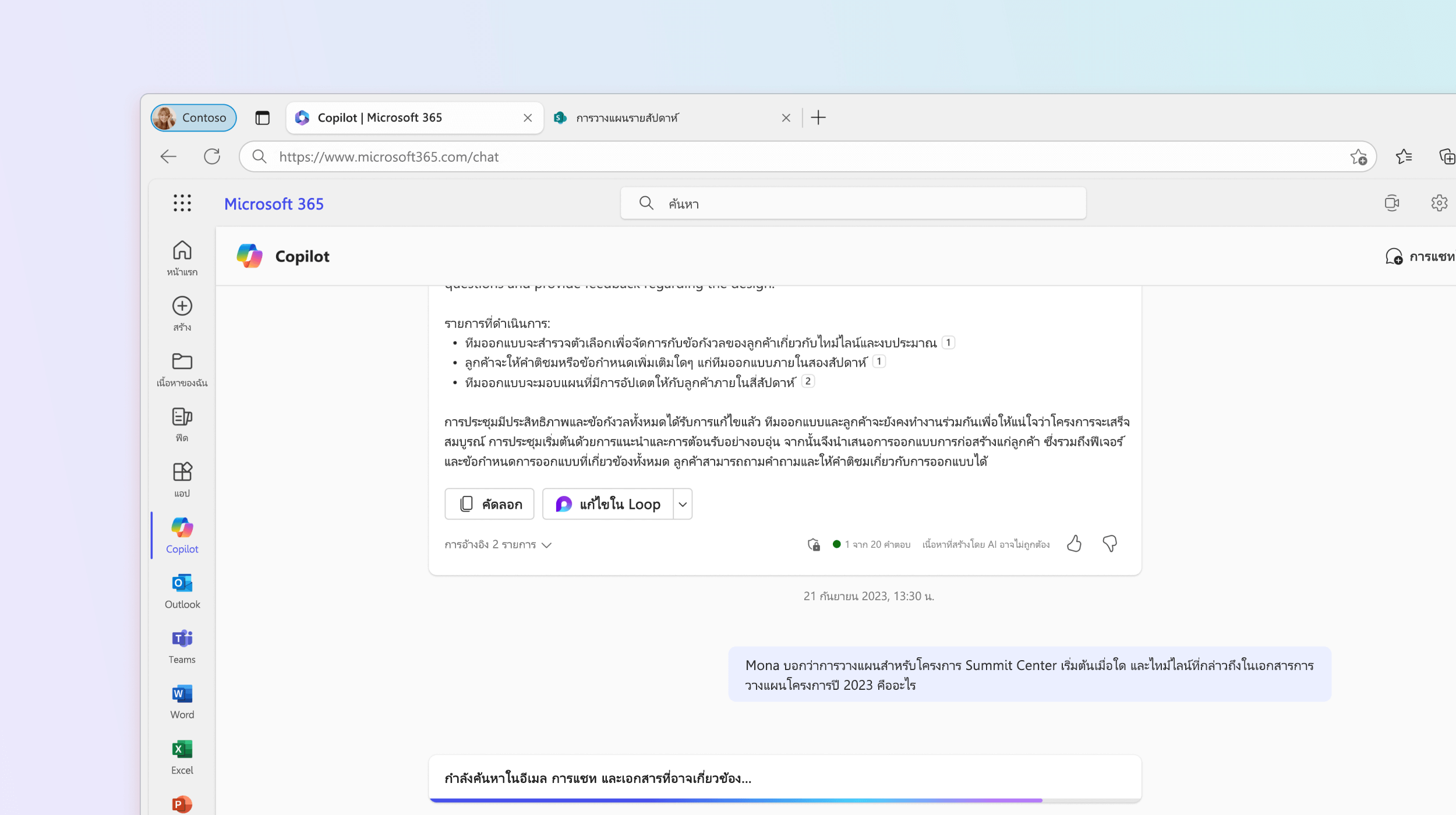
Task: Click แก้ไขใน Loop button
Action: click(x=608, y=504)
